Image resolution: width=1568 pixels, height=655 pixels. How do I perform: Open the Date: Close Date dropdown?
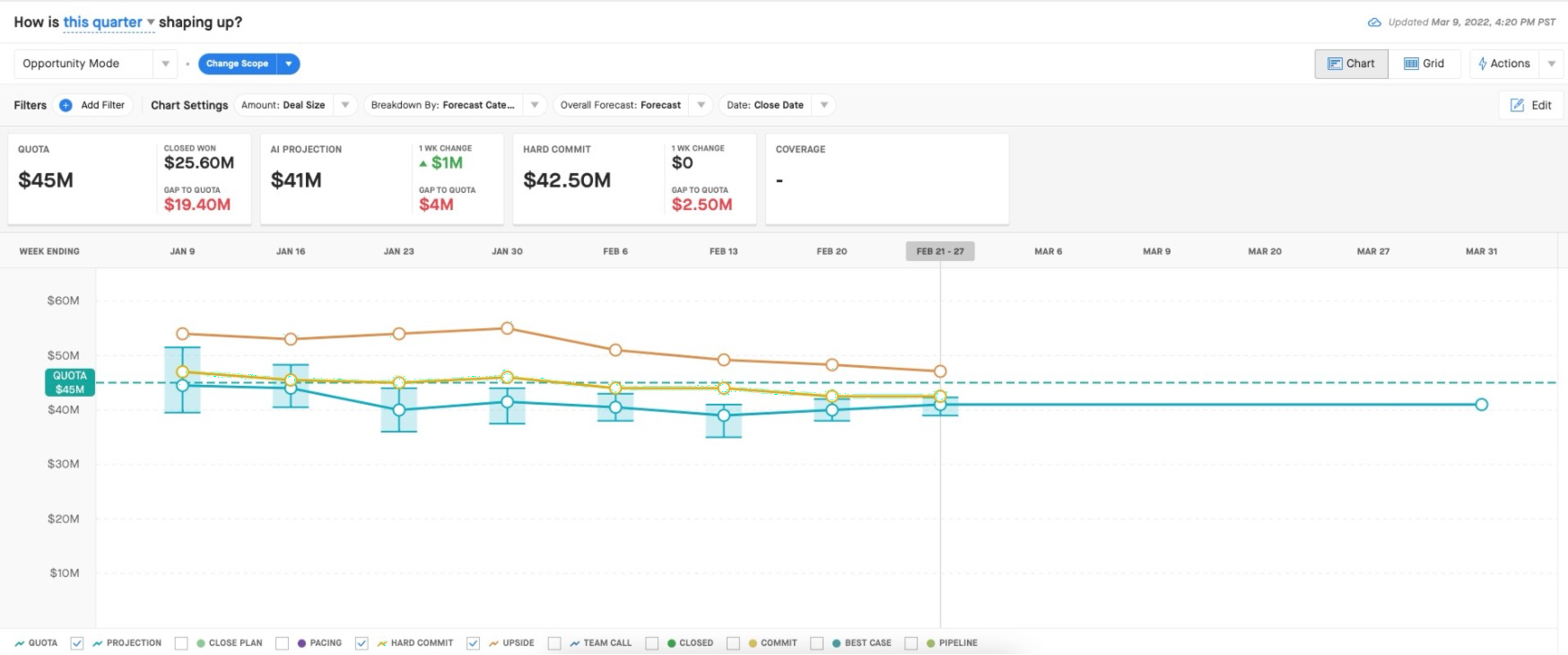point(823,105)
